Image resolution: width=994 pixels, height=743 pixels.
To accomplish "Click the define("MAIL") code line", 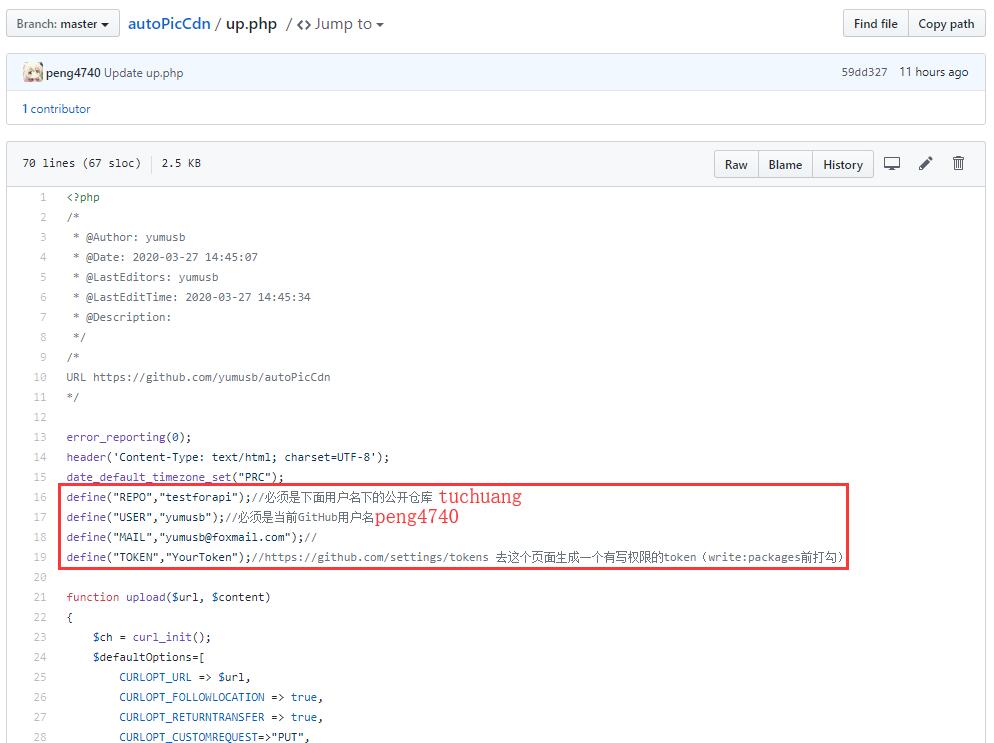I will point(191,537).
